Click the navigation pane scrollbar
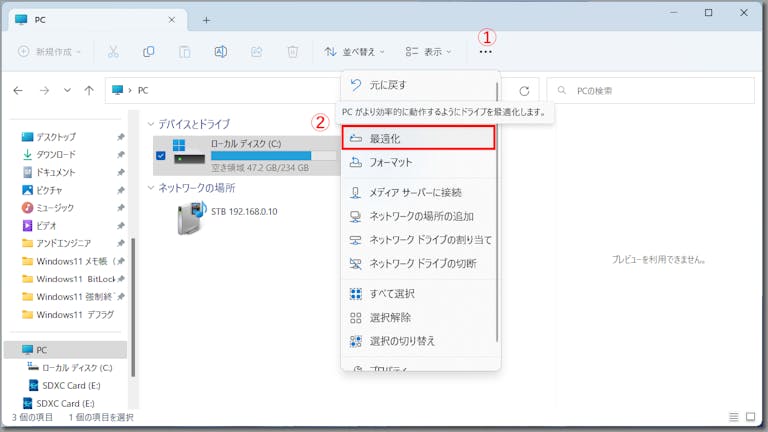The width and height of the screenshot is (768, 432). click(x=133, y=308)
